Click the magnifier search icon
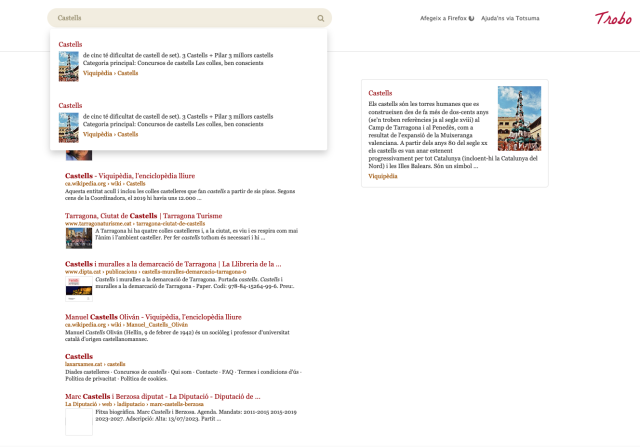This screenshot has width=640, height=447. coord(320,18)
